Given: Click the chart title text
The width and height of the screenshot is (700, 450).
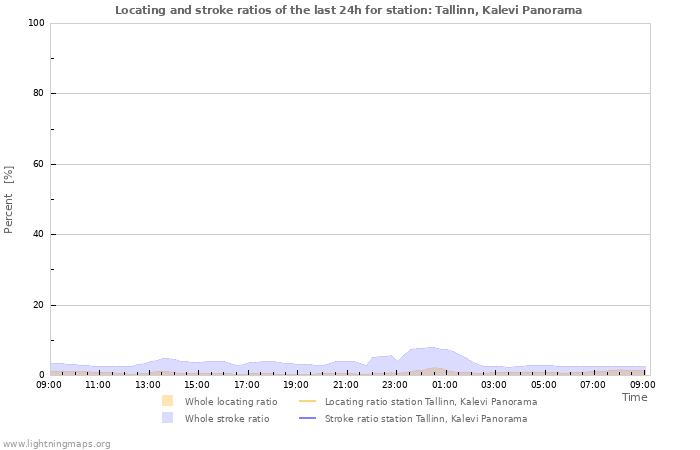Looking at the screenshot, I should (348, 10).
